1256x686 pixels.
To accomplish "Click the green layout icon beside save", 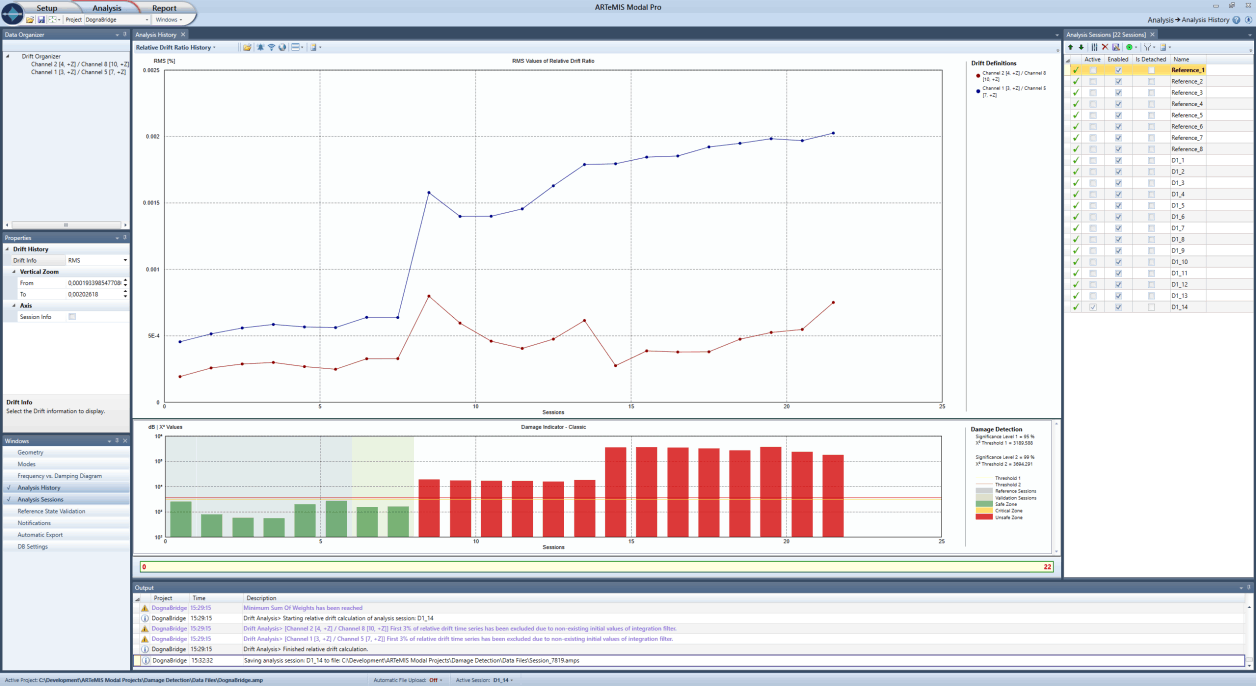I will pos(52,19).
